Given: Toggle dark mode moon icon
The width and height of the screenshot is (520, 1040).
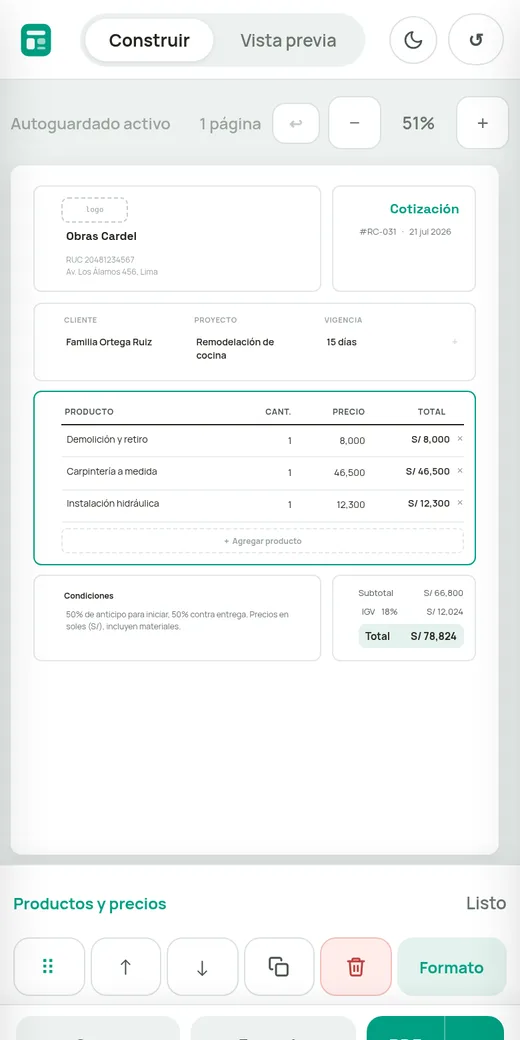Looking at the screenshot, I should 413,40.
